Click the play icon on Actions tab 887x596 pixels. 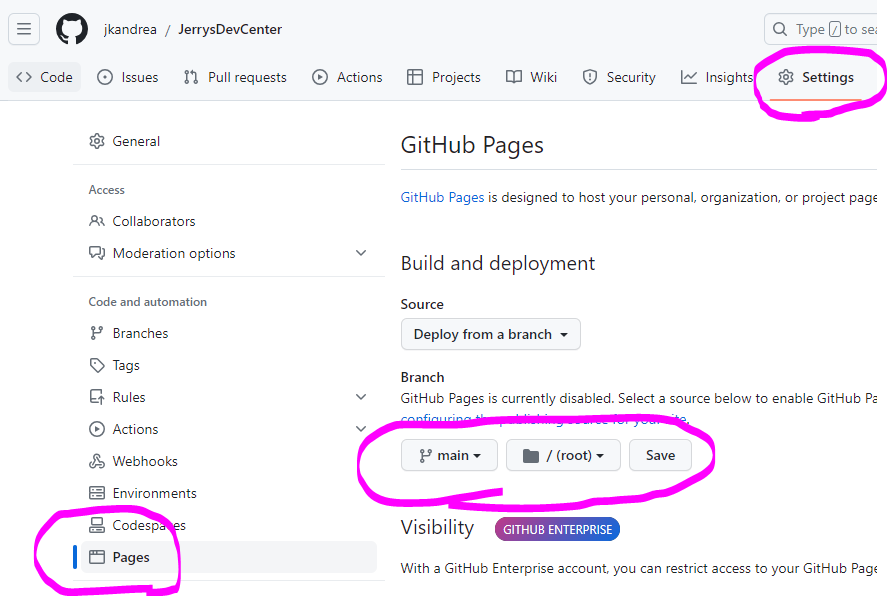pos(320,77)
